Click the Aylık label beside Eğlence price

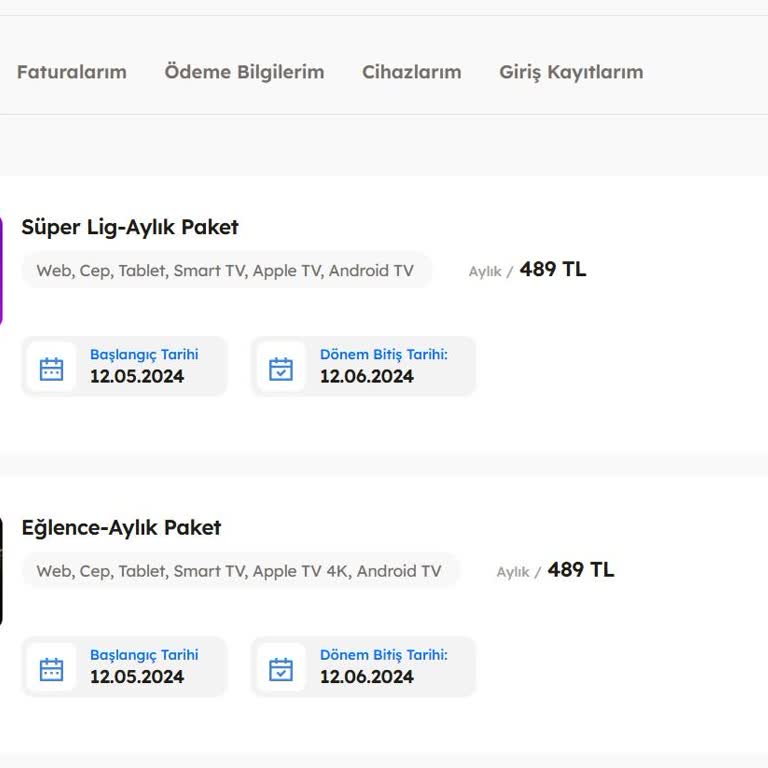[513, 572]
